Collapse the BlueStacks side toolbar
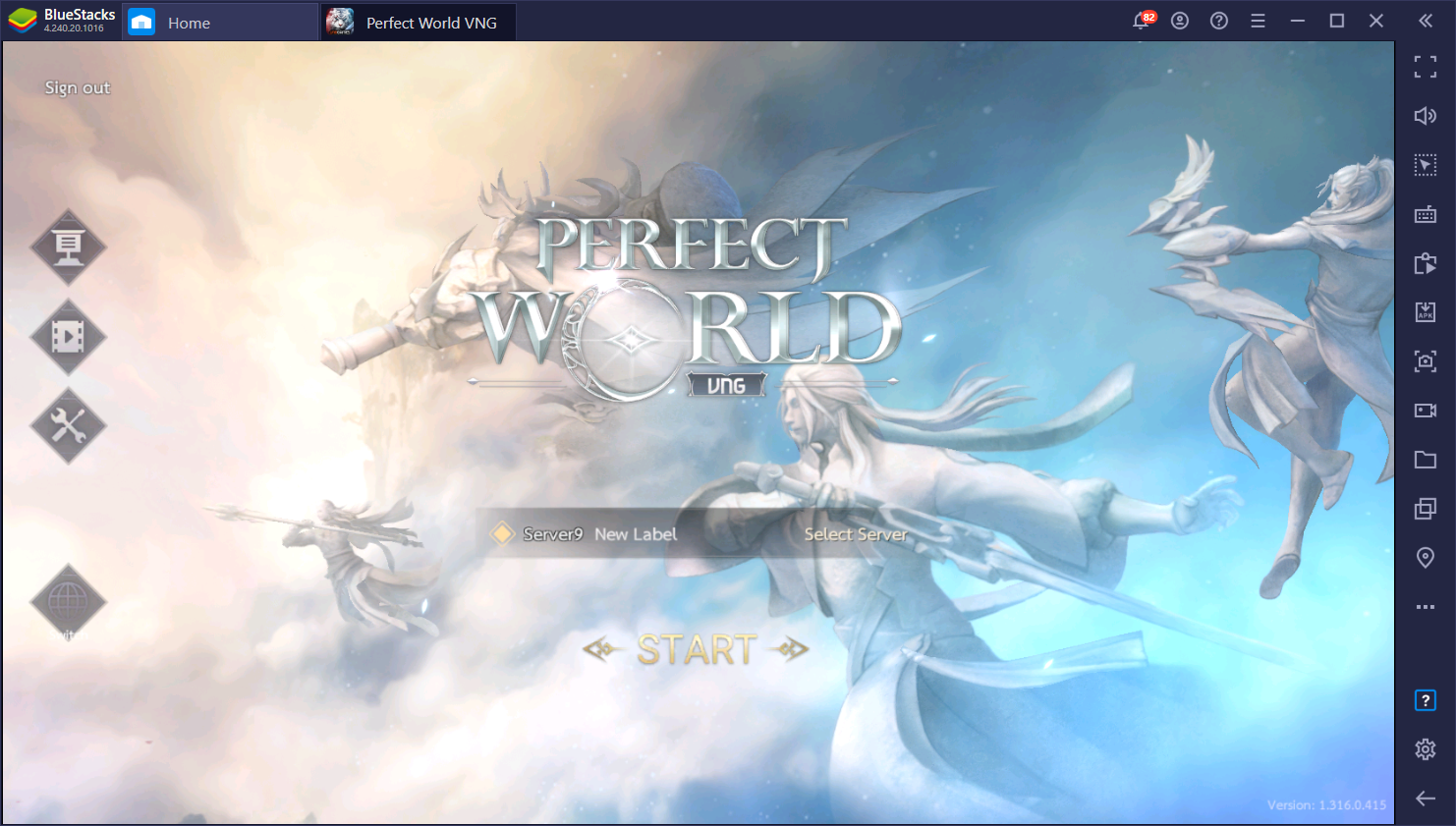 coord(1426,21)
